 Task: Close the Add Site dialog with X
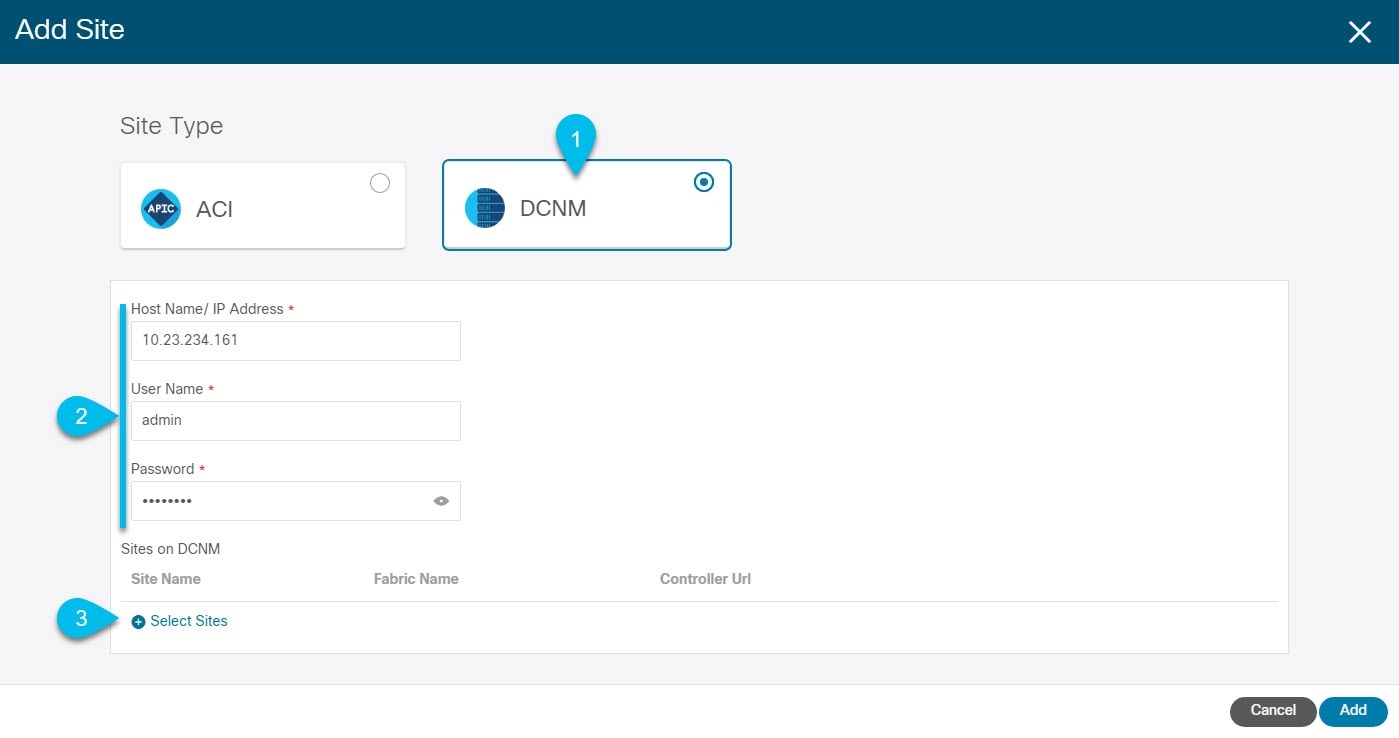click(1359, 32)
